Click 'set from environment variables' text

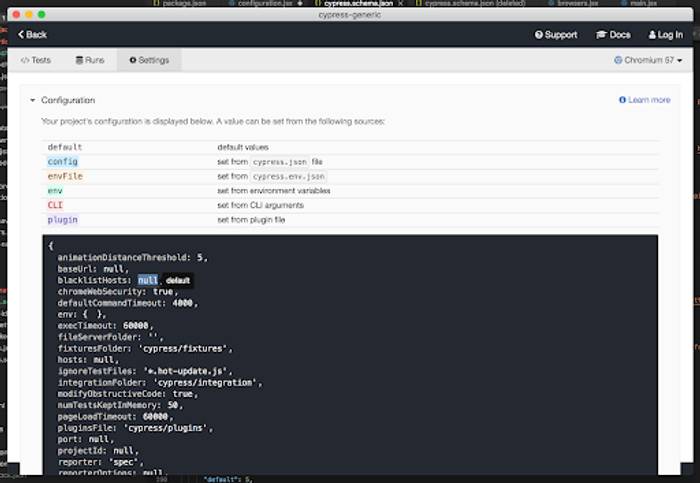[274, 191]
